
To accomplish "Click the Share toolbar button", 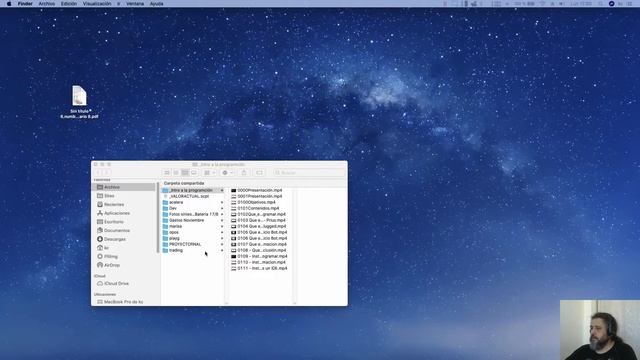I will pos(244,173).
